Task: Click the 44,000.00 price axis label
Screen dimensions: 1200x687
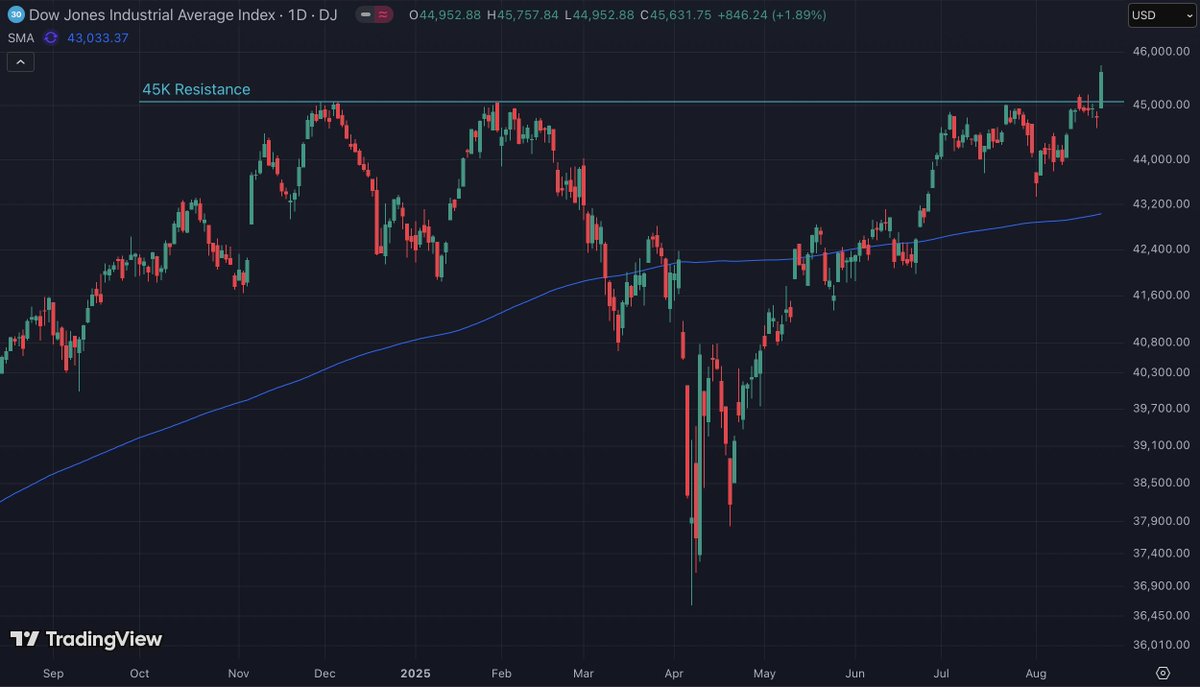Action: pos(1160,159)
